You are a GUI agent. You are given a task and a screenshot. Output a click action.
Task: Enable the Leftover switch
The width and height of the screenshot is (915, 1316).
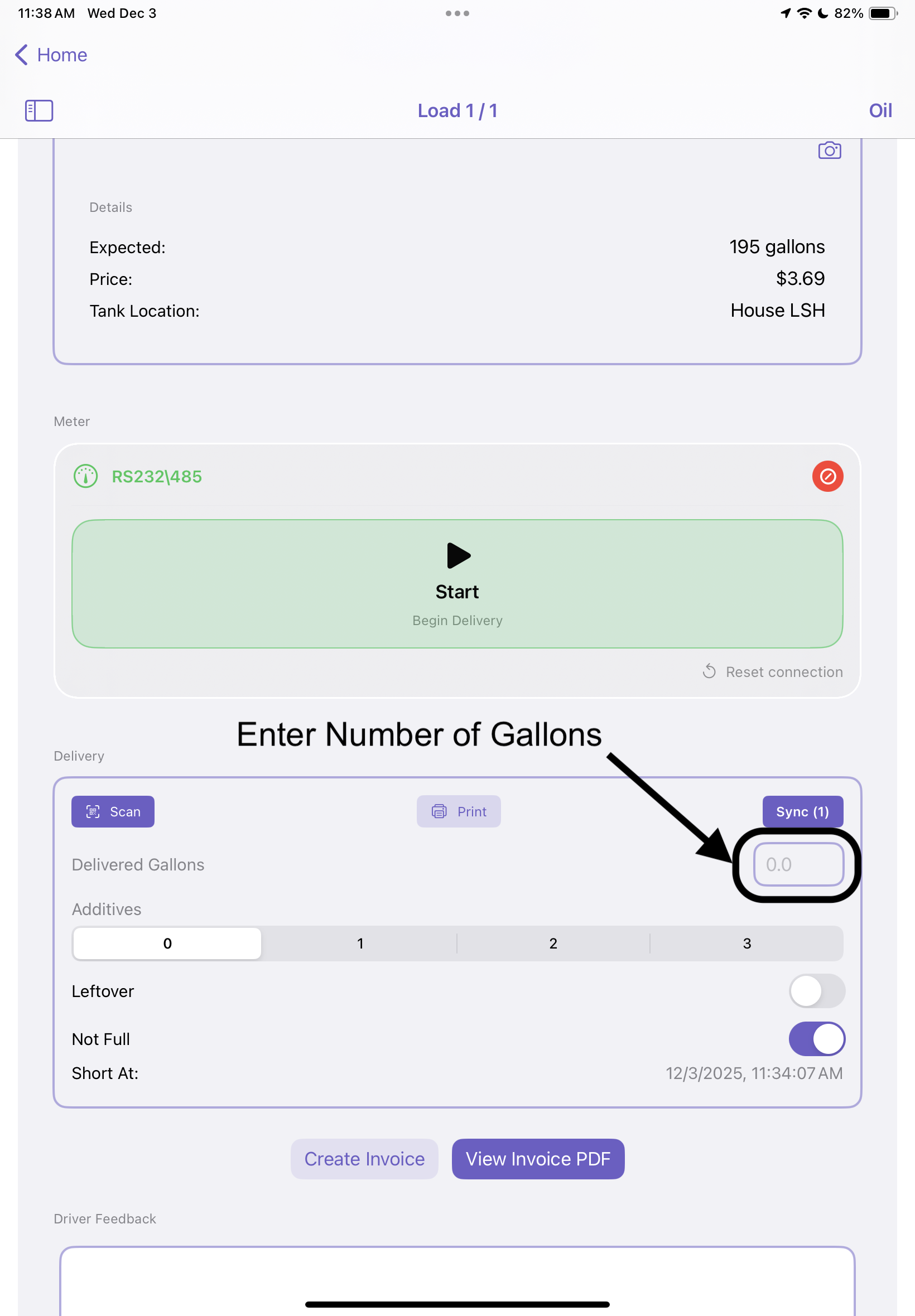[816, 990]
